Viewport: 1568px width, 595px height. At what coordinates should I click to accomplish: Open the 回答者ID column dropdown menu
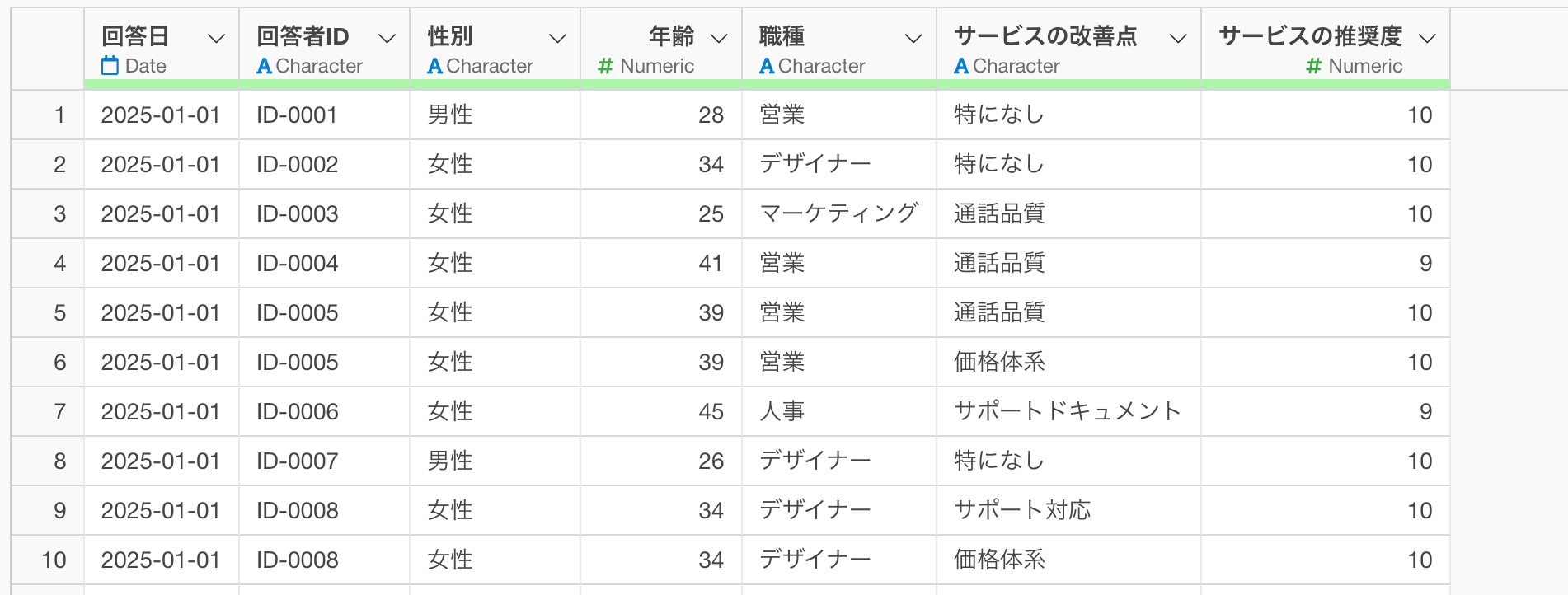pos(387,38)
